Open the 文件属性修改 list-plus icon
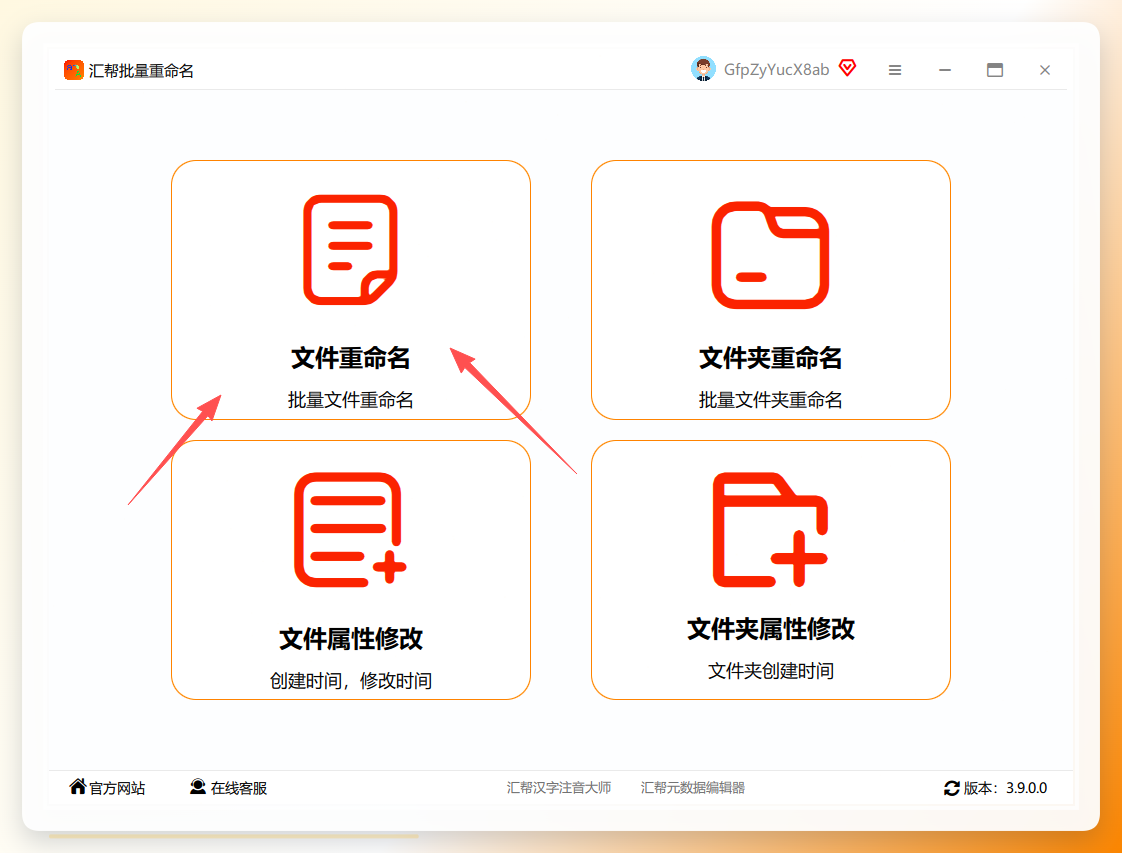The image size is (1122, 853). pyautogui.click(x=350, y=530)
